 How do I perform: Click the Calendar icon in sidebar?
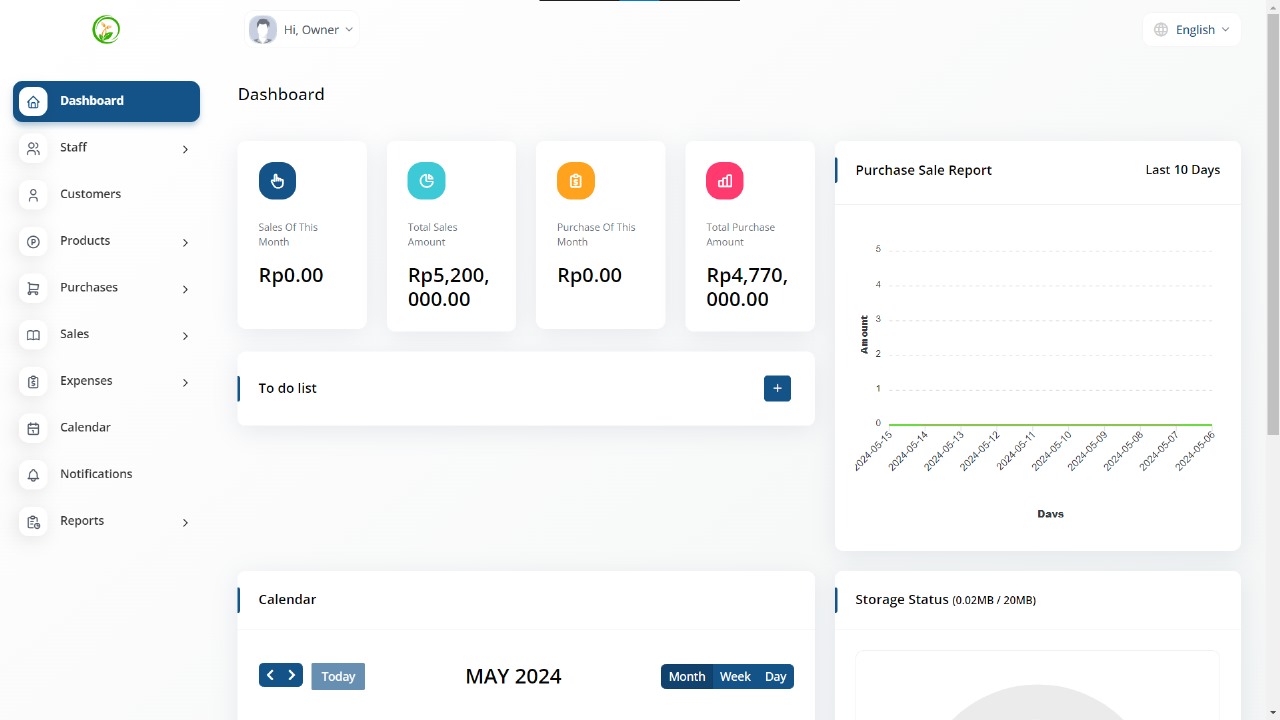pyautogui.click(x=33, y=428)
